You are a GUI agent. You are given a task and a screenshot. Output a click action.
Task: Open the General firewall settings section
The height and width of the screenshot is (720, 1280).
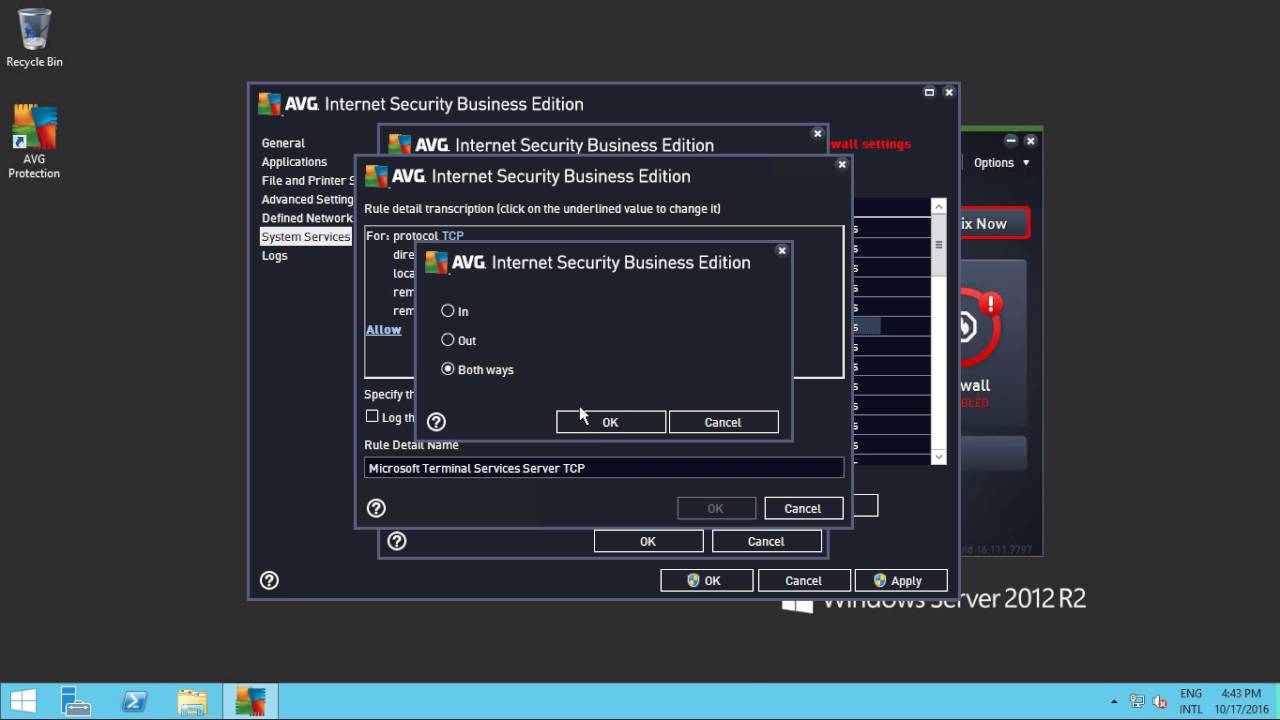coord(283,143)
